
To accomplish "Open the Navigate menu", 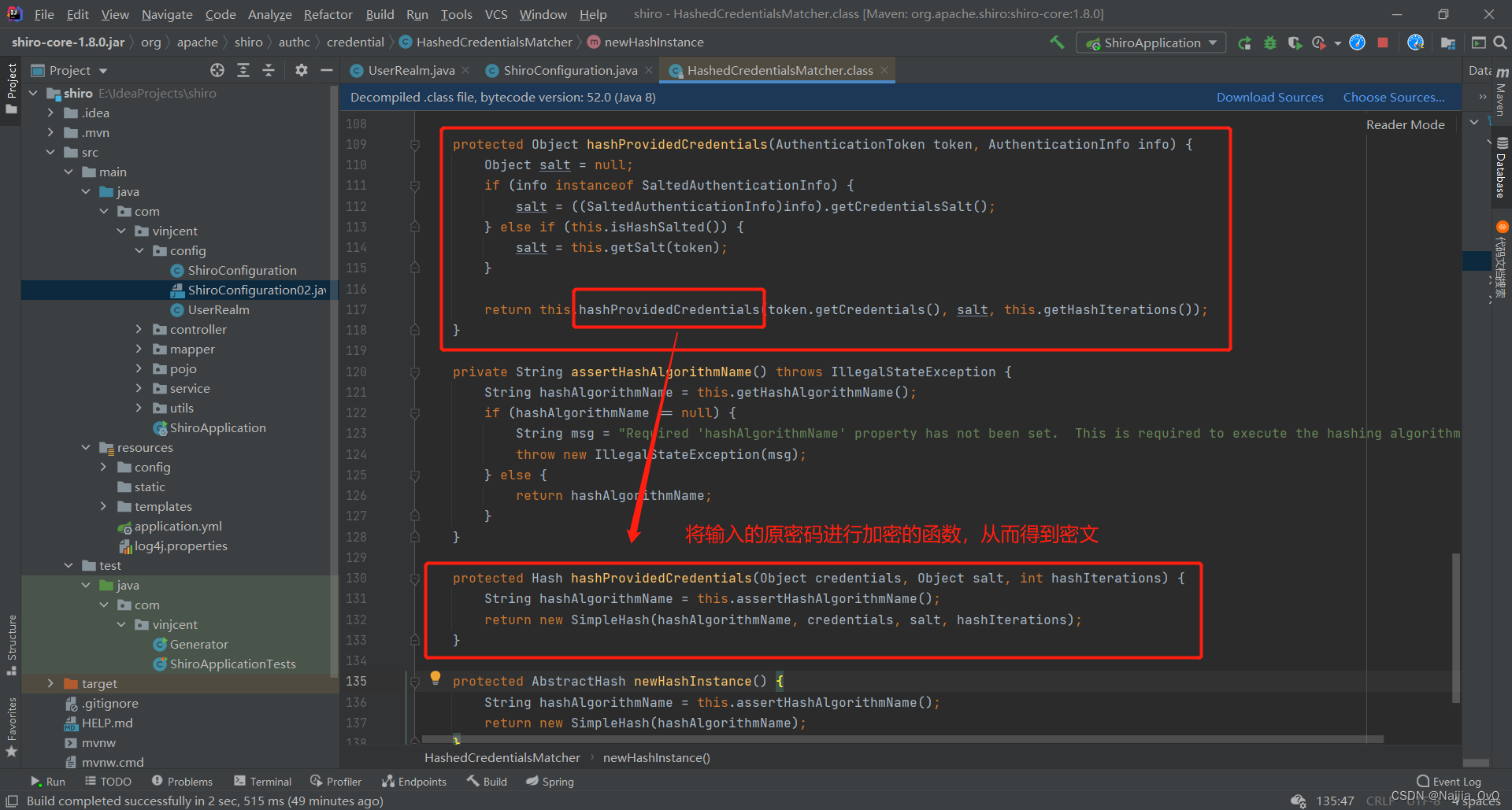I will pyautogui.click(x=167, y=14).
